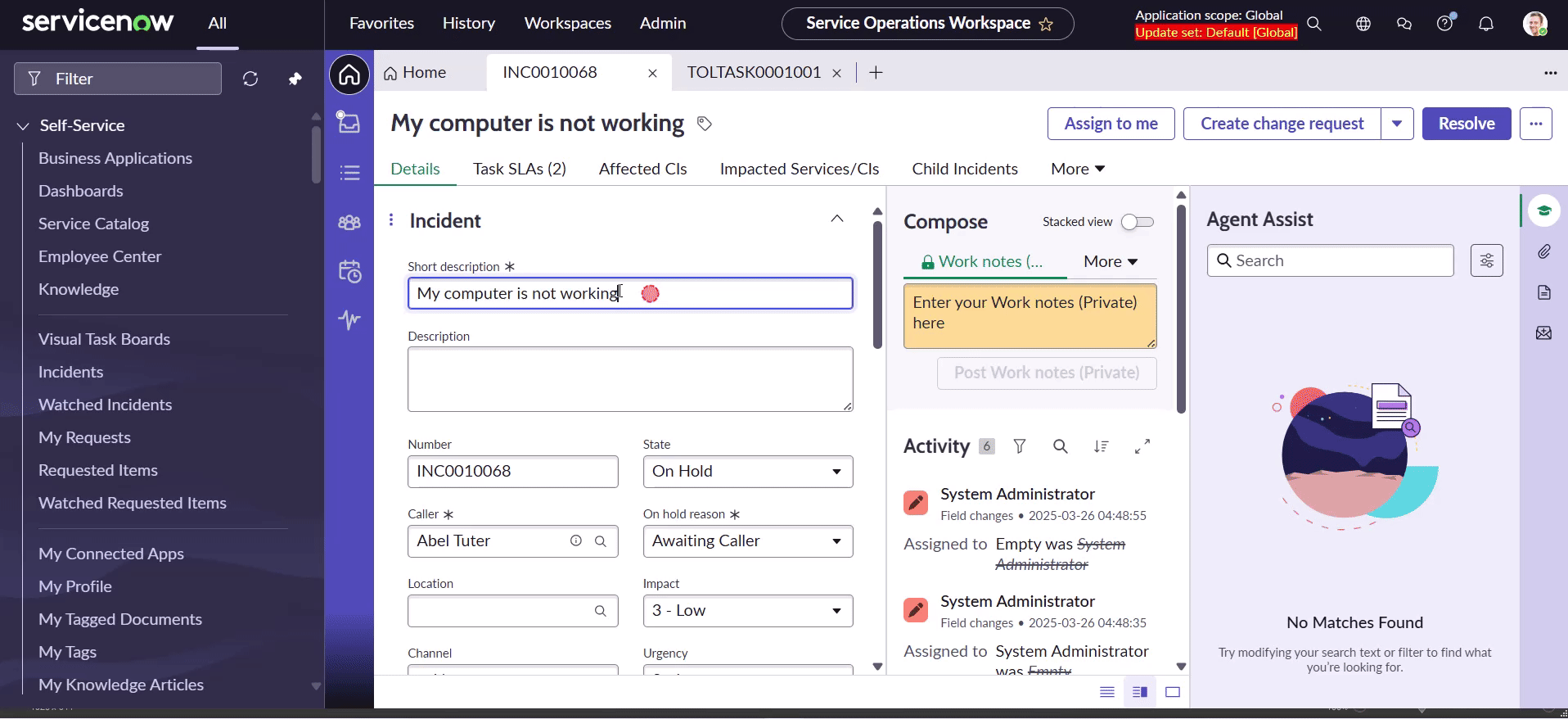Click the Assign to me button

[x=1111, y=124]
